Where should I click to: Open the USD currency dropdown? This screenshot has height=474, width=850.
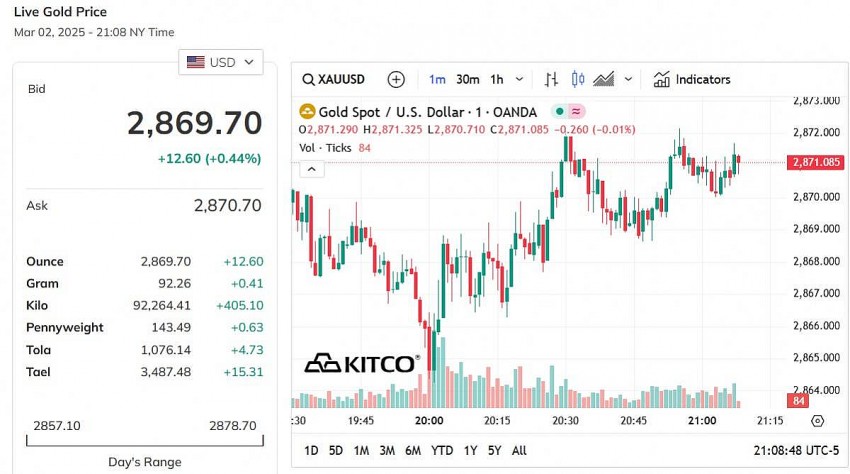pos(220,62)
